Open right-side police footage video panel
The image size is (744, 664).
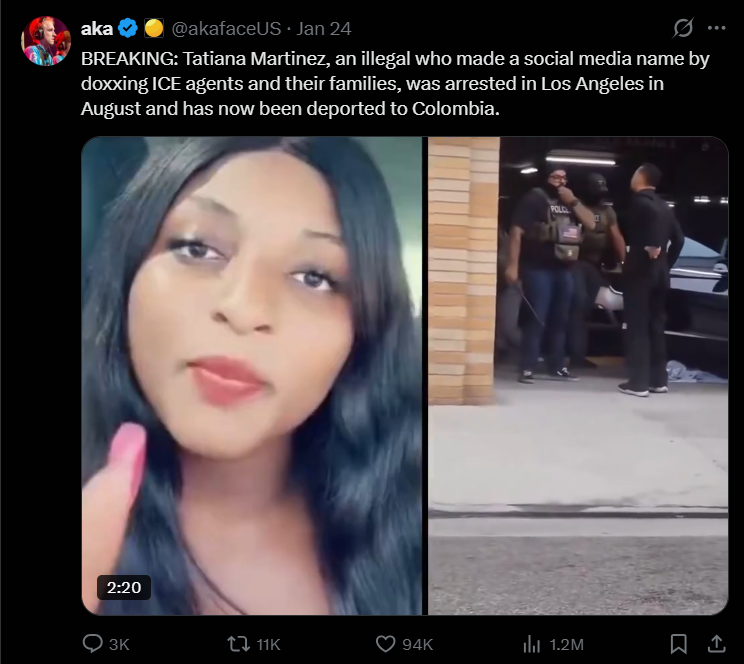coord(578,375)
